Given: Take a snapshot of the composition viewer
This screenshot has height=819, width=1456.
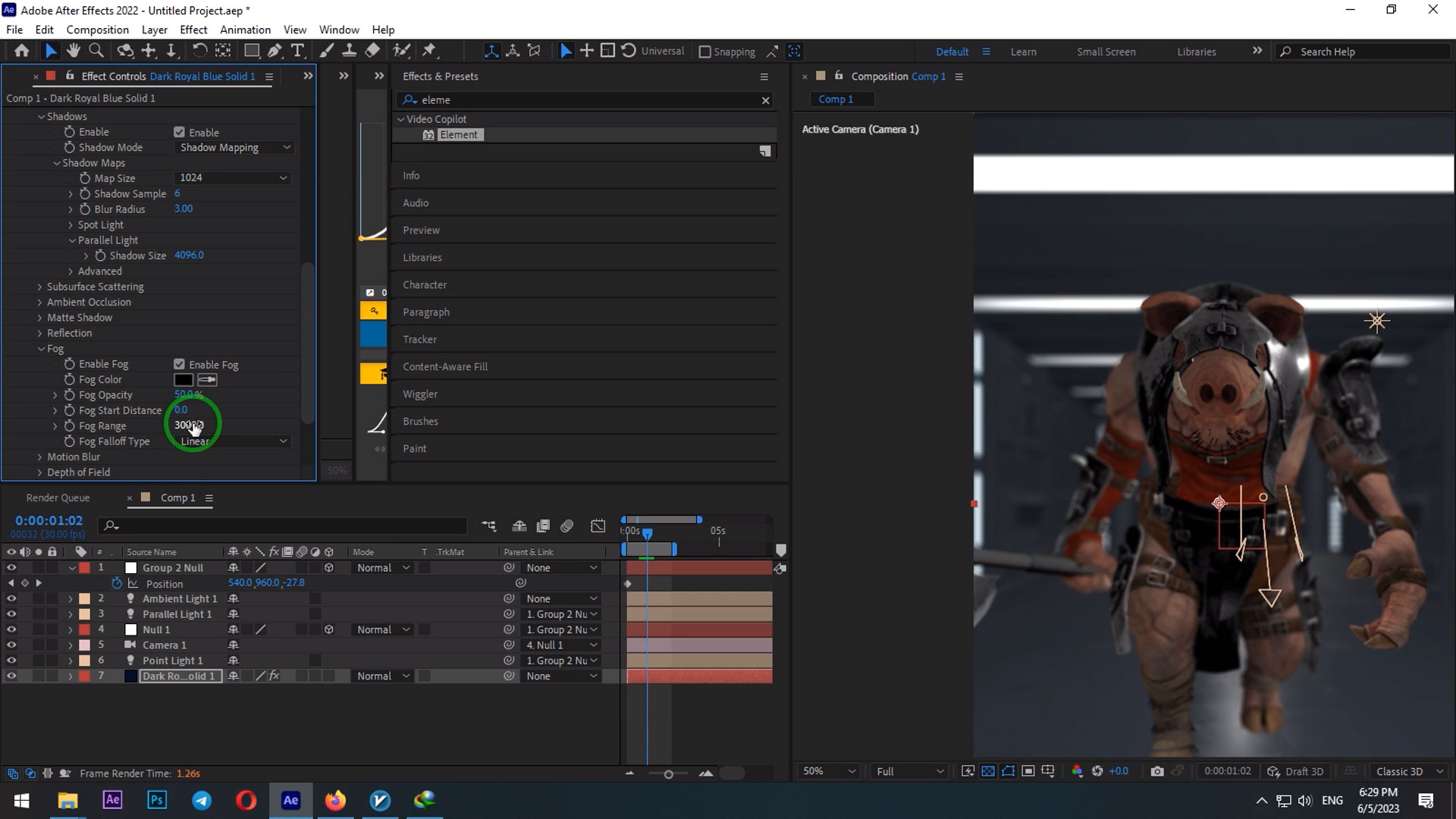Looking at the screenshot, I should (x=1157, y=770).
